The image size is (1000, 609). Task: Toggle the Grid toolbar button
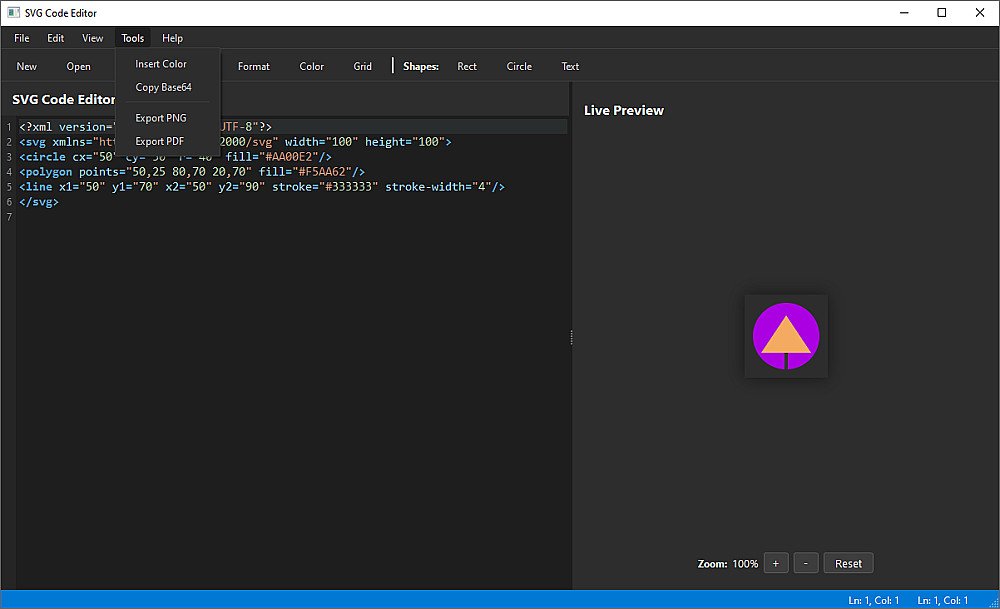point(363,66)
